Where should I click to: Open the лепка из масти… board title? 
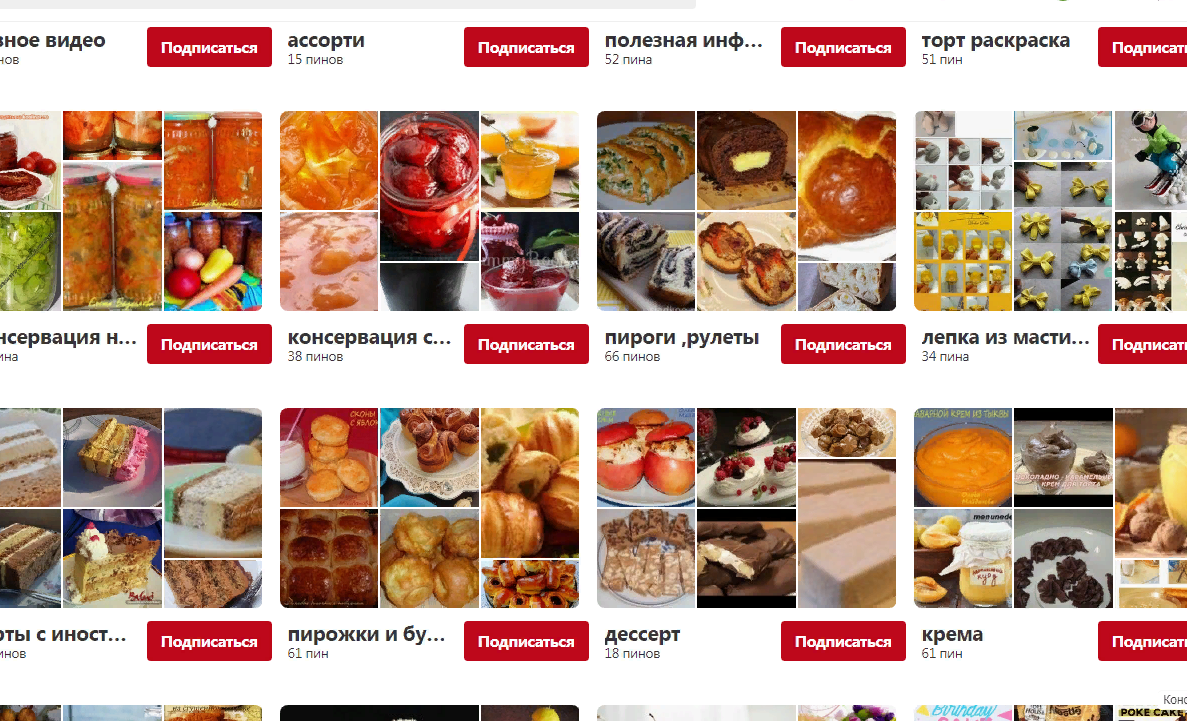point(1005,337)
